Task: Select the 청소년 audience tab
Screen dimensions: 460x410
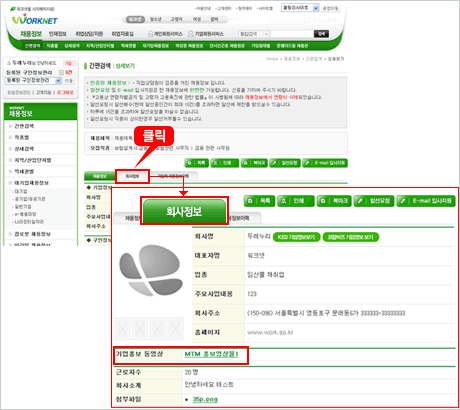Action: click(156, 19)
